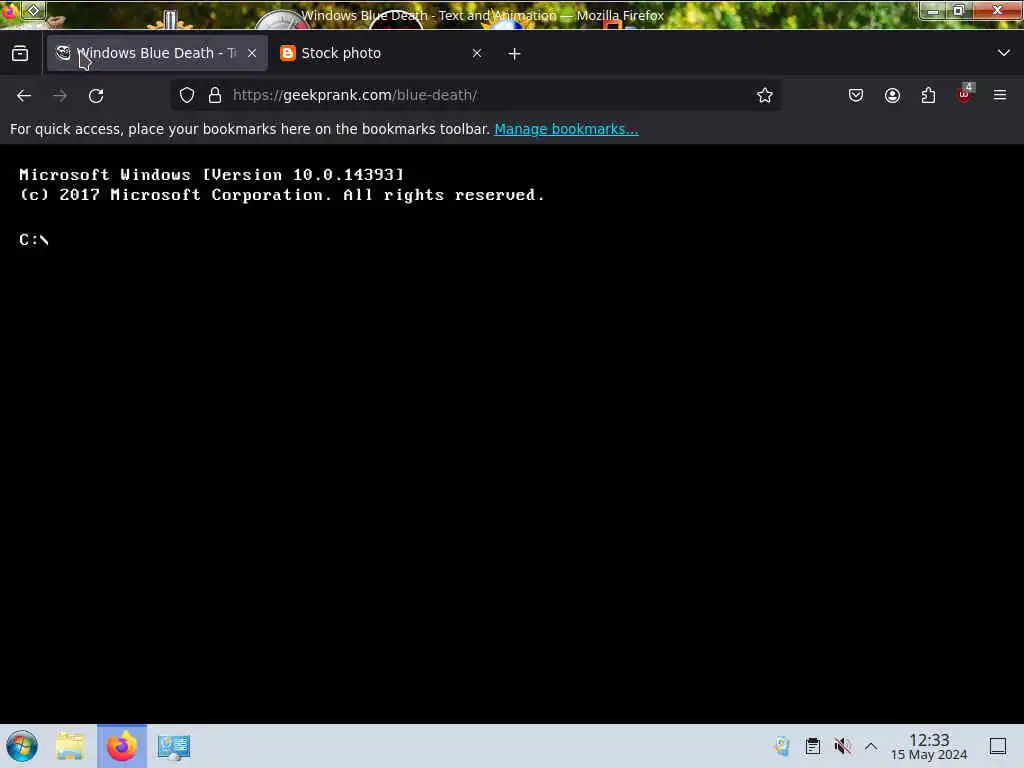Screen dimensions: 1024x768
Task: Open uBlock Origin extension icon
Action: (x=965, y=94)
